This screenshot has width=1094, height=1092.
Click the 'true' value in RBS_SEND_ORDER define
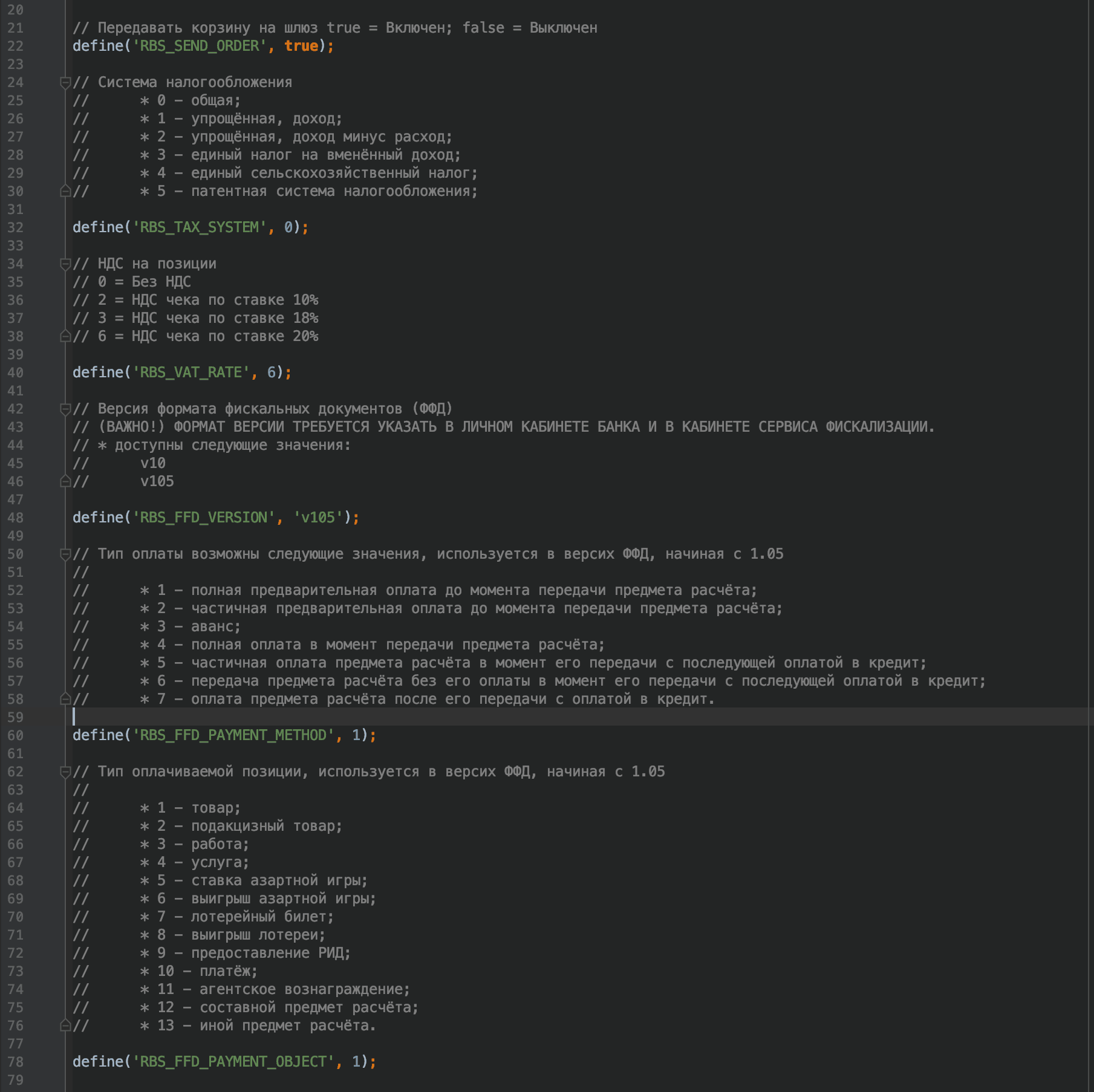click(301, 46)
